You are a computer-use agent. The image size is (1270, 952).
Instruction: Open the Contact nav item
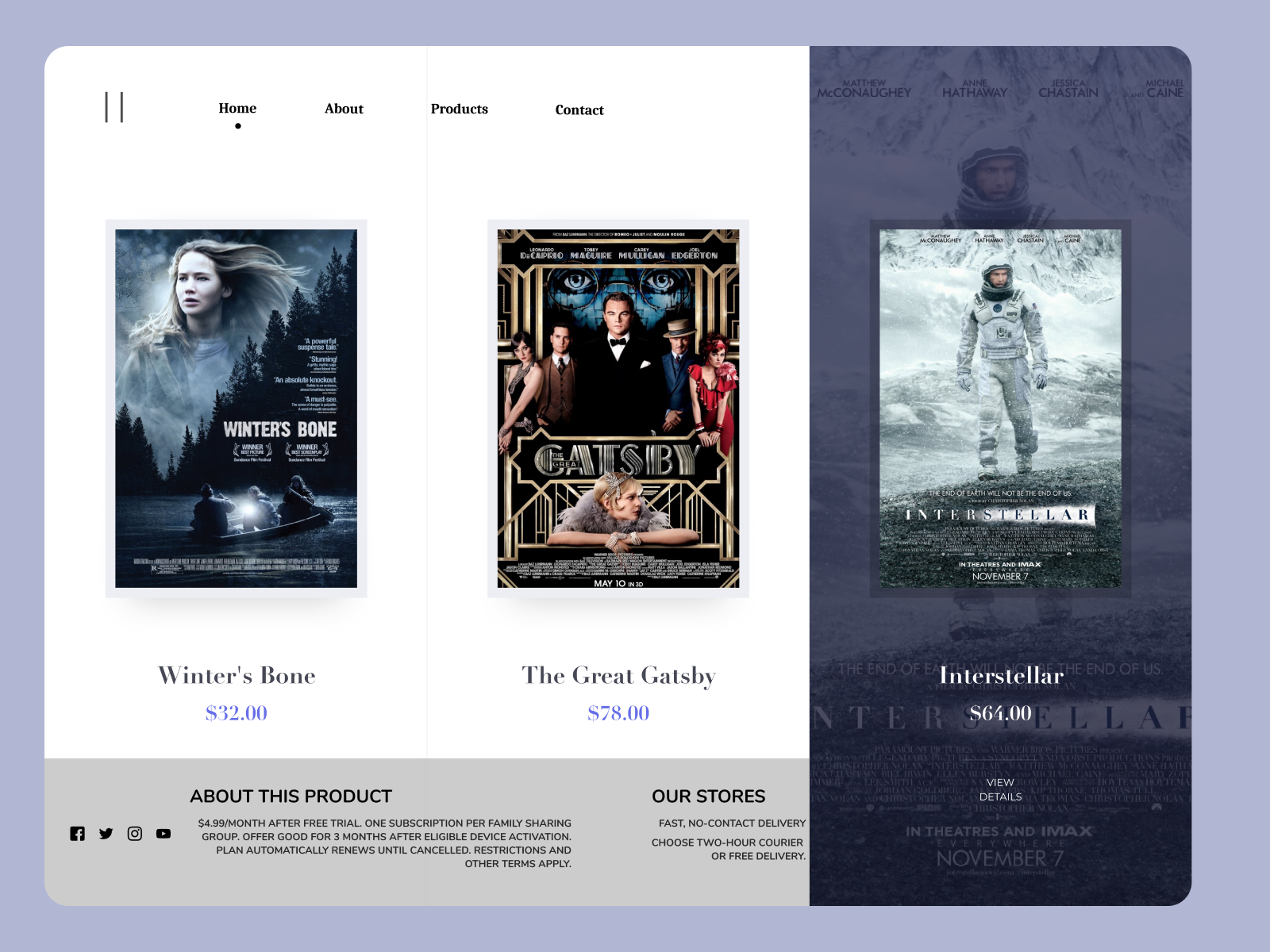click(x=579, y=109)
